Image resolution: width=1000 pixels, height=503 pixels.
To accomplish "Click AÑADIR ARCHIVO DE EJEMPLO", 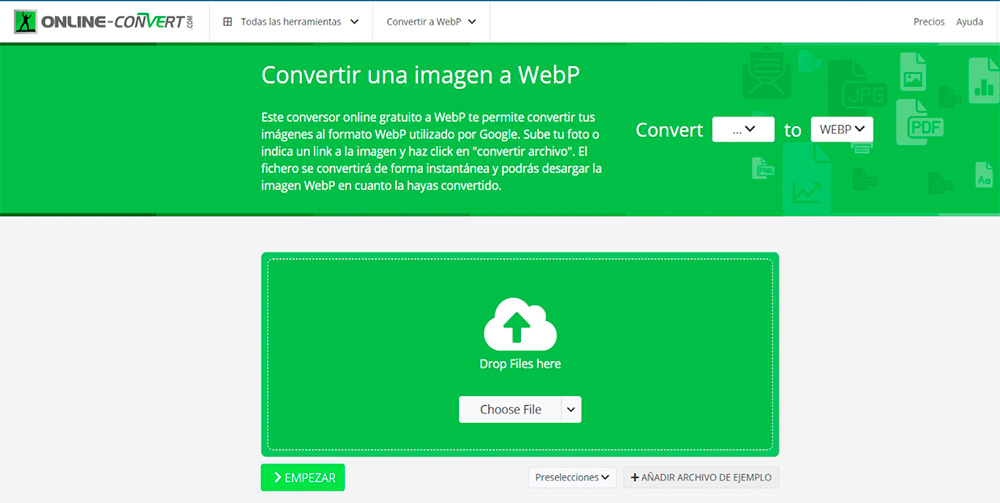I will (x=701, y=478).
